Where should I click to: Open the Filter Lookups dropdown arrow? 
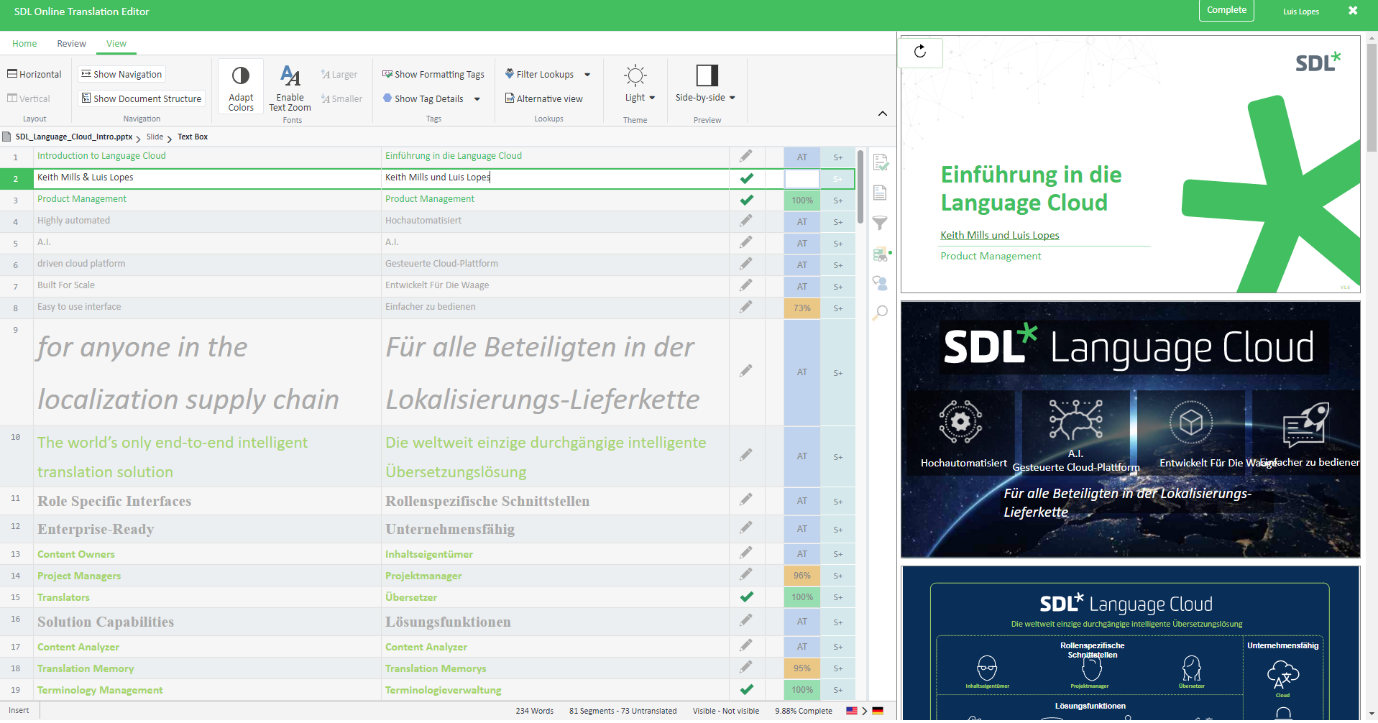pos(587,75)
